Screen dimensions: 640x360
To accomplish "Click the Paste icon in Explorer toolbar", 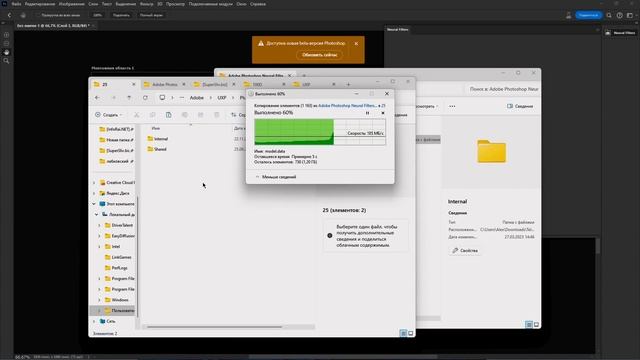I will click(x=169, y=115).
